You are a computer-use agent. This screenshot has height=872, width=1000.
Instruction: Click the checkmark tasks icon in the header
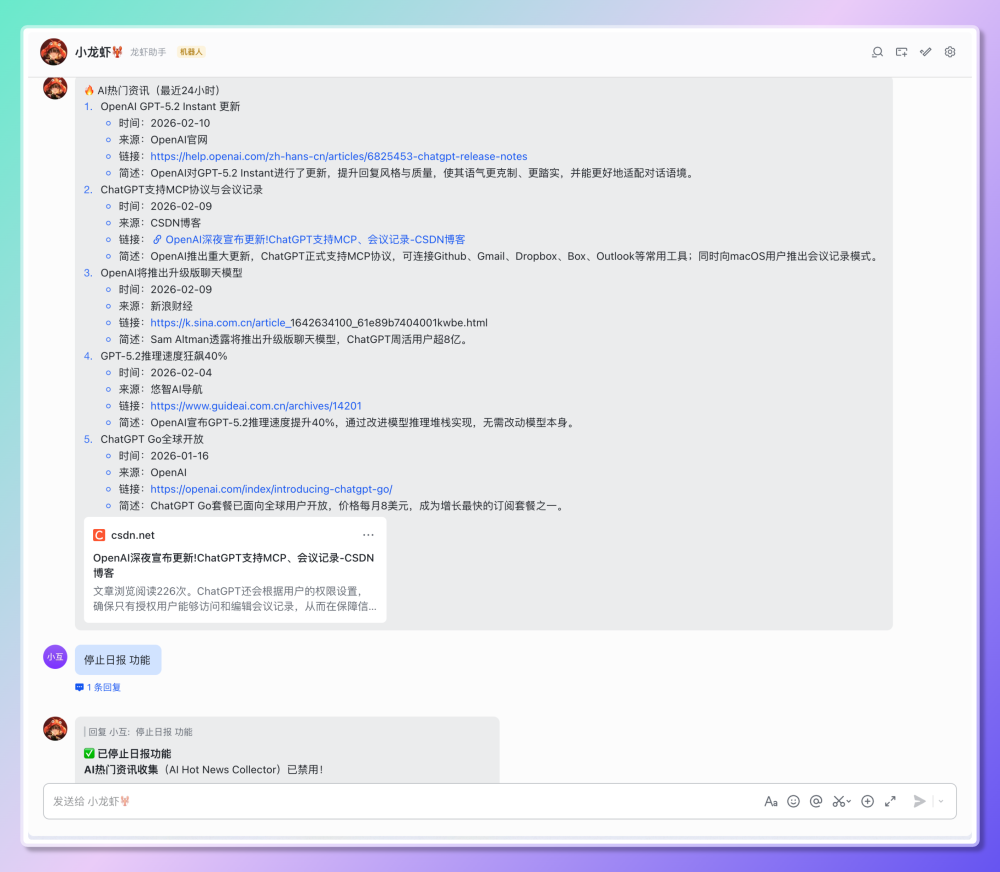point(925,51)
